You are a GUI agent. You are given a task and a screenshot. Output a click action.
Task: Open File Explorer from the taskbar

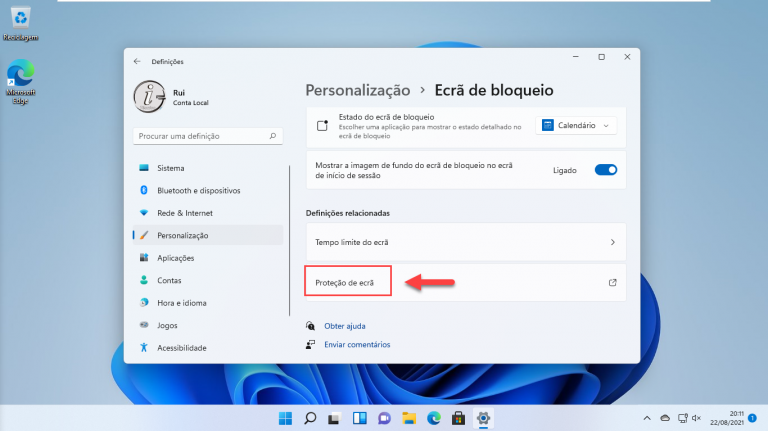[409, 418]
